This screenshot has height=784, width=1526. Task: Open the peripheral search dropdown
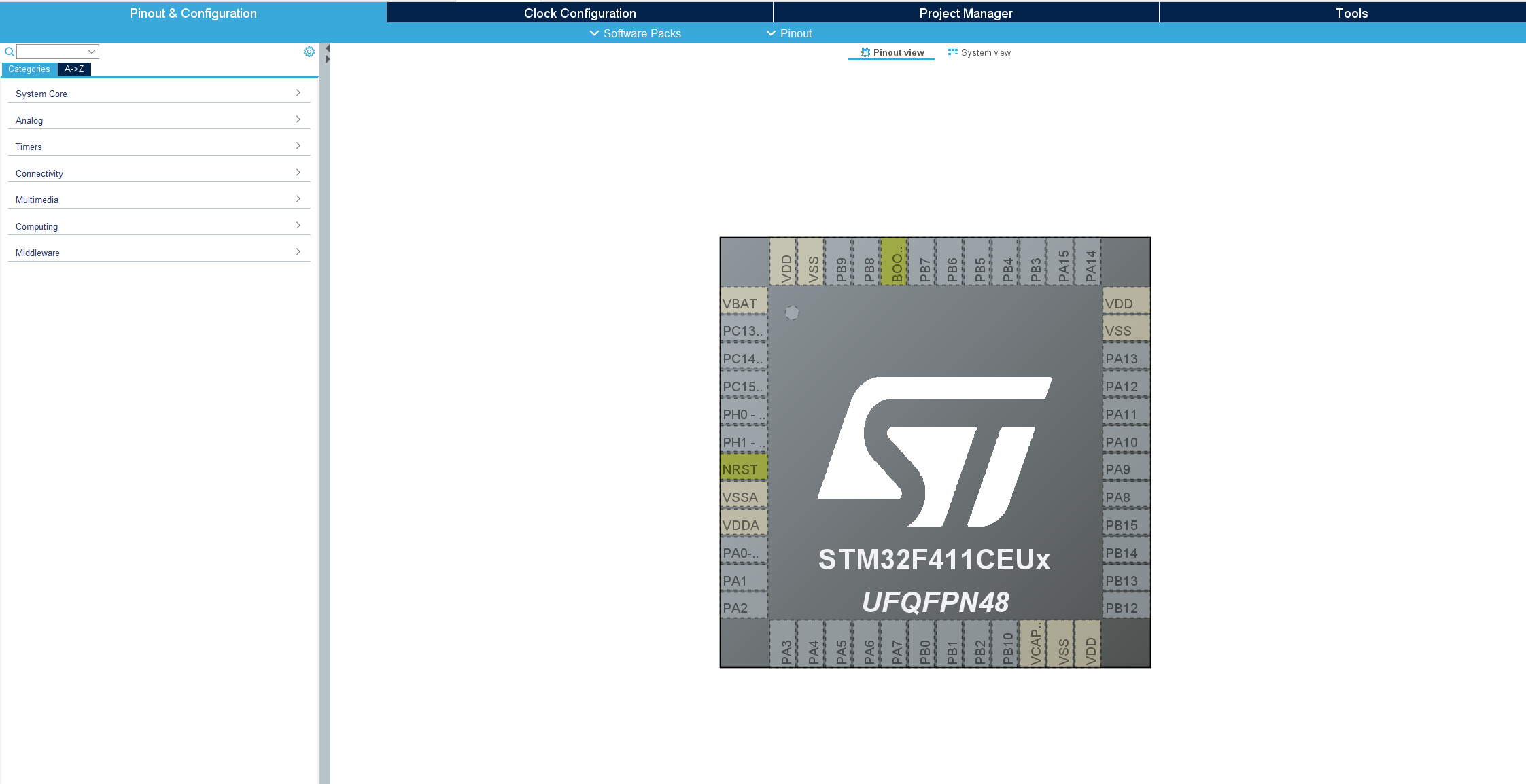click(92, 52)
